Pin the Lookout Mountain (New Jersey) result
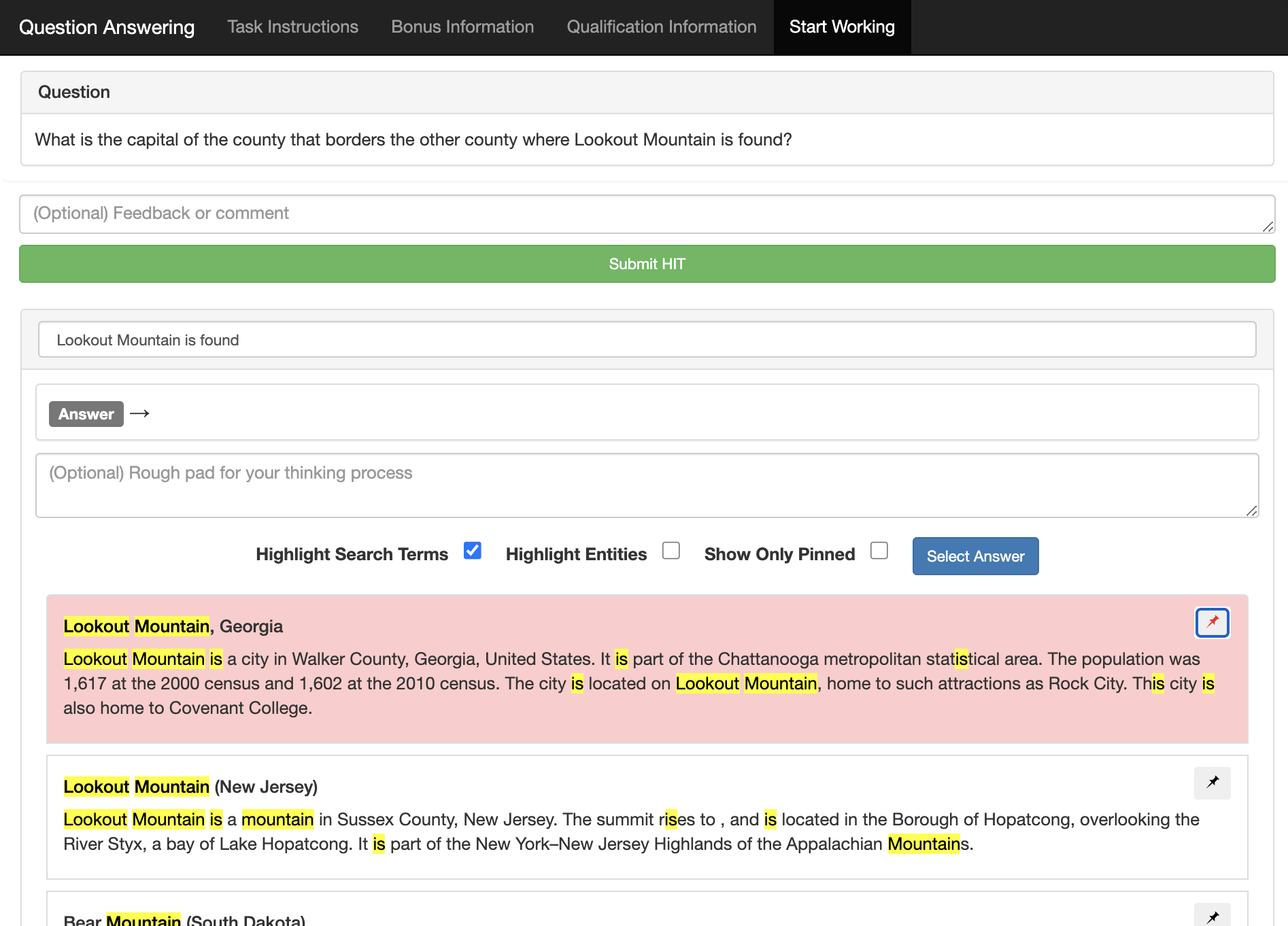Viewport: 1288px width, 926px height. (x=1212, y=783)
